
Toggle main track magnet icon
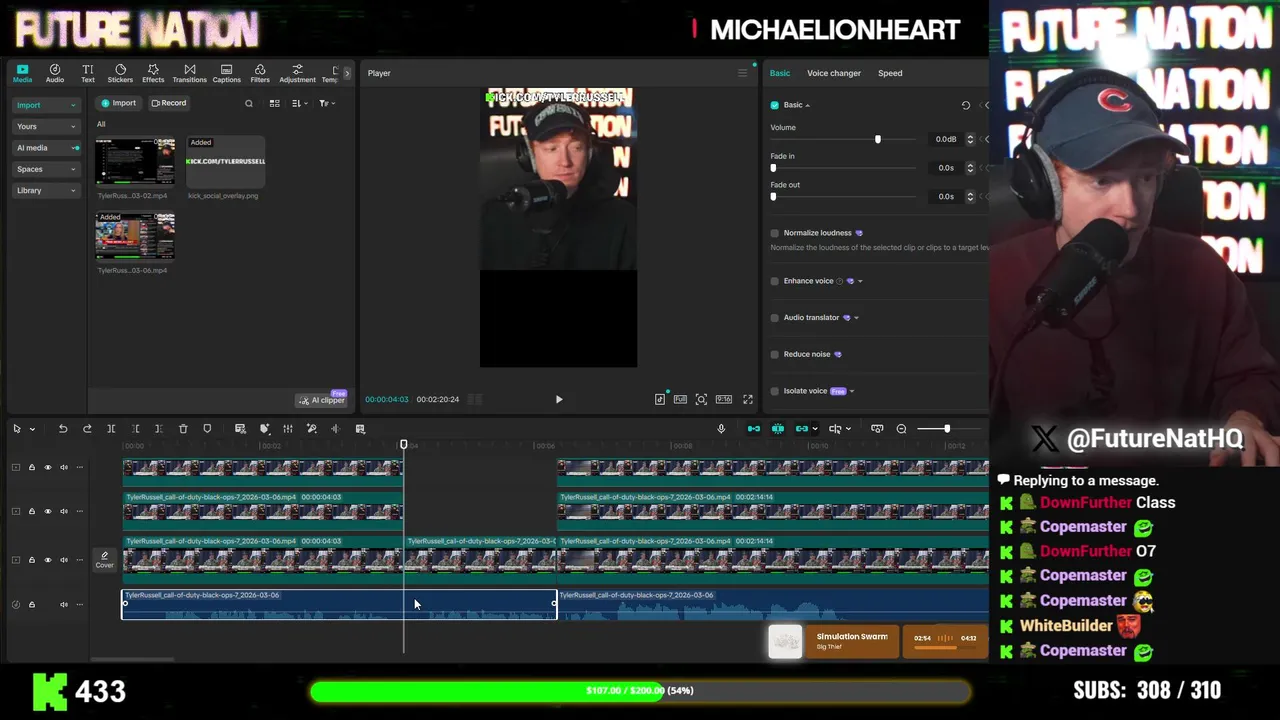pos(754,429)
